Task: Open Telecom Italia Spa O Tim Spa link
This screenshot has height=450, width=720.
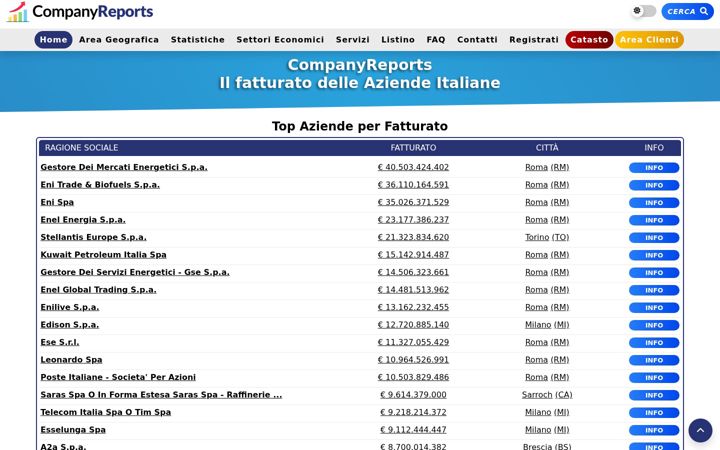Action: click(106, 412)
